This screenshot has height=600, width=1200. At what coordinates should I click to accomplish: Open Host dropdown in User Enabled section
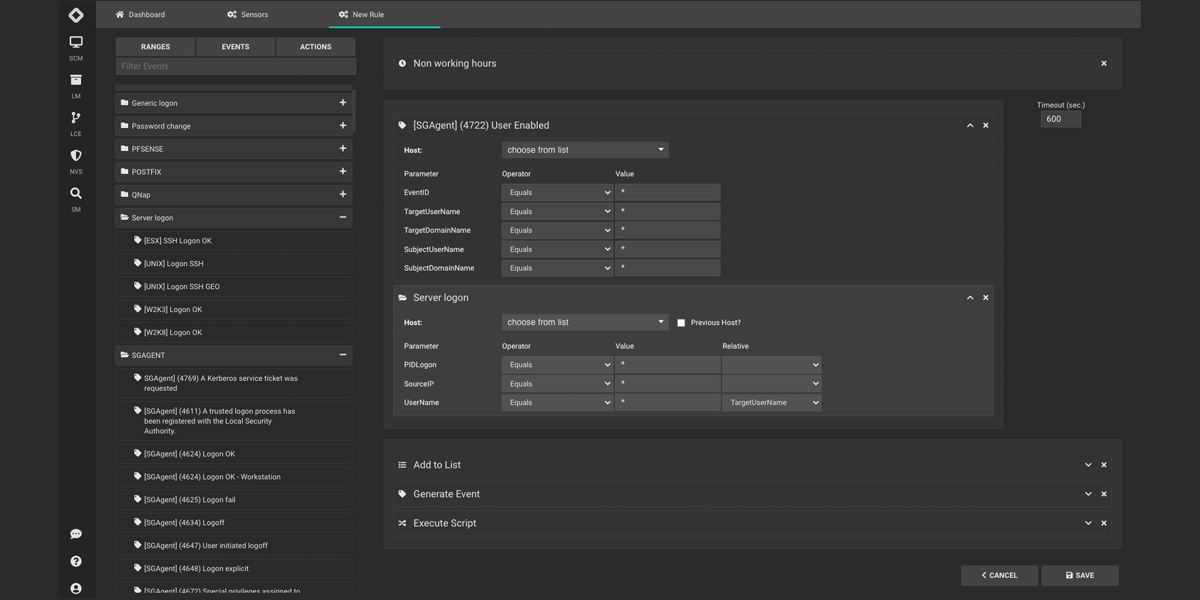[x=585, y=150]
